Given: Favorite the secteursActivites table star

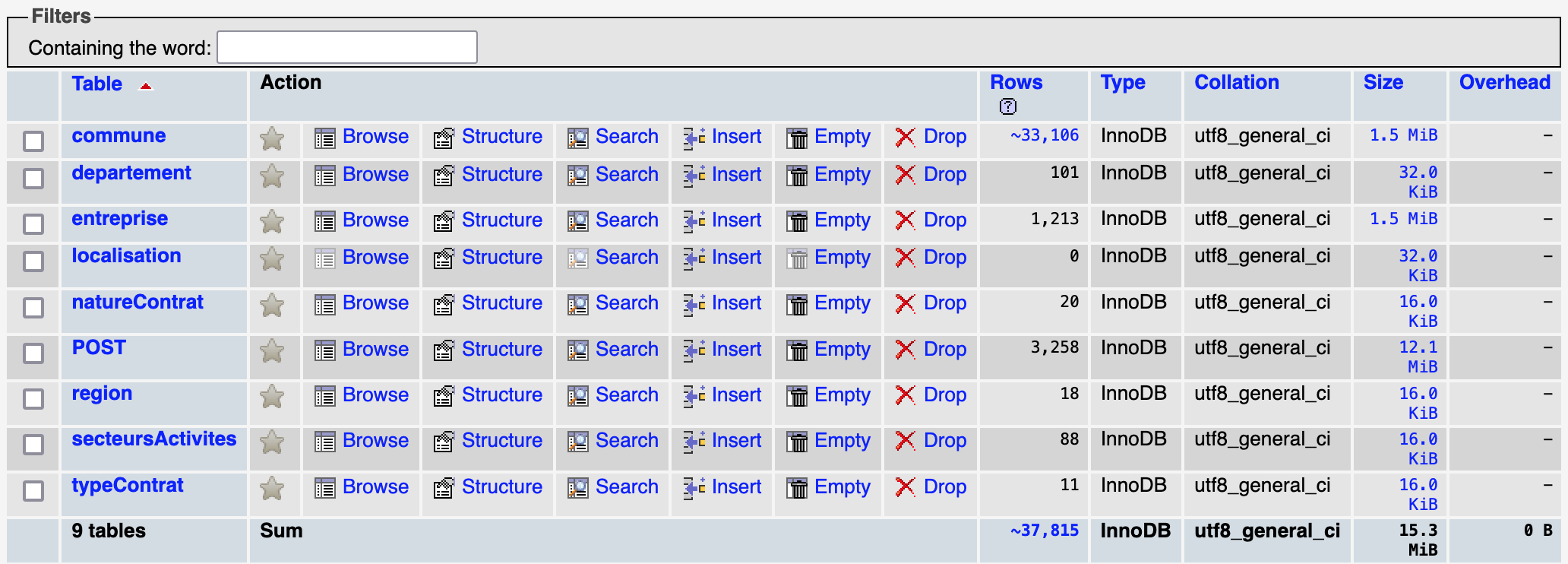Looking at the screenshot, I should (272, 442).
